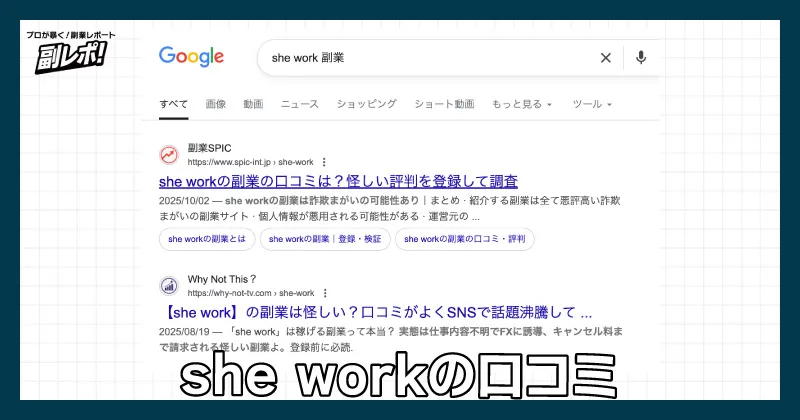
Task: Clear the search box with the X icon
Action: (x=606, y=58)
